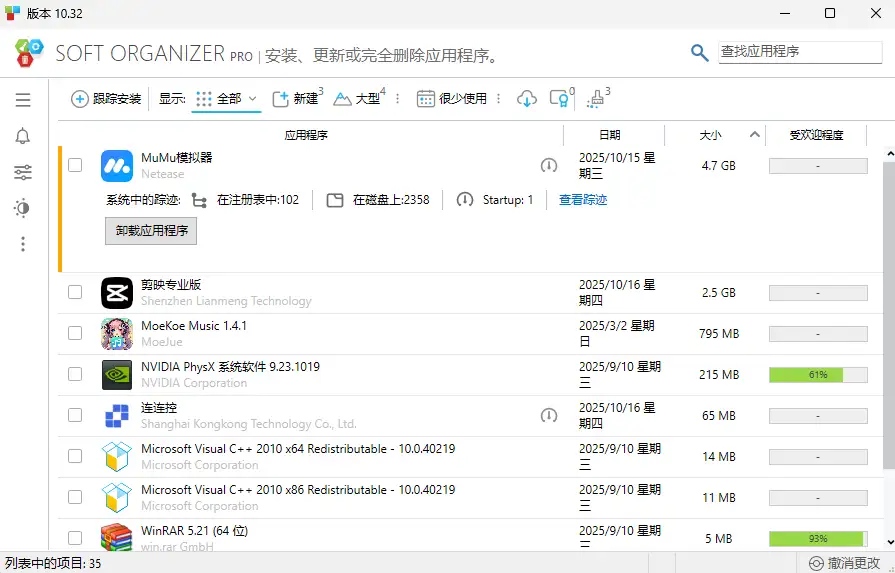Click list scrollbar down arrow
Viewport: 895px width, 573px height.
click(x=890, y=542)
